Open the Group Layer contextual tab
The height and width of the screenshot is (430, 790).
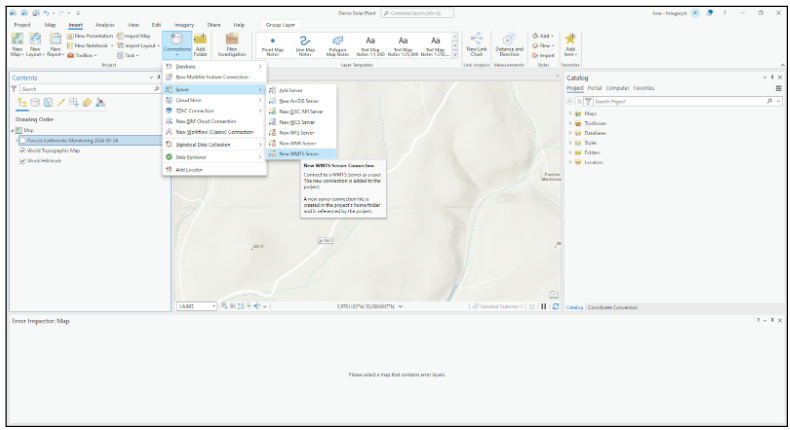coord(281,25)
